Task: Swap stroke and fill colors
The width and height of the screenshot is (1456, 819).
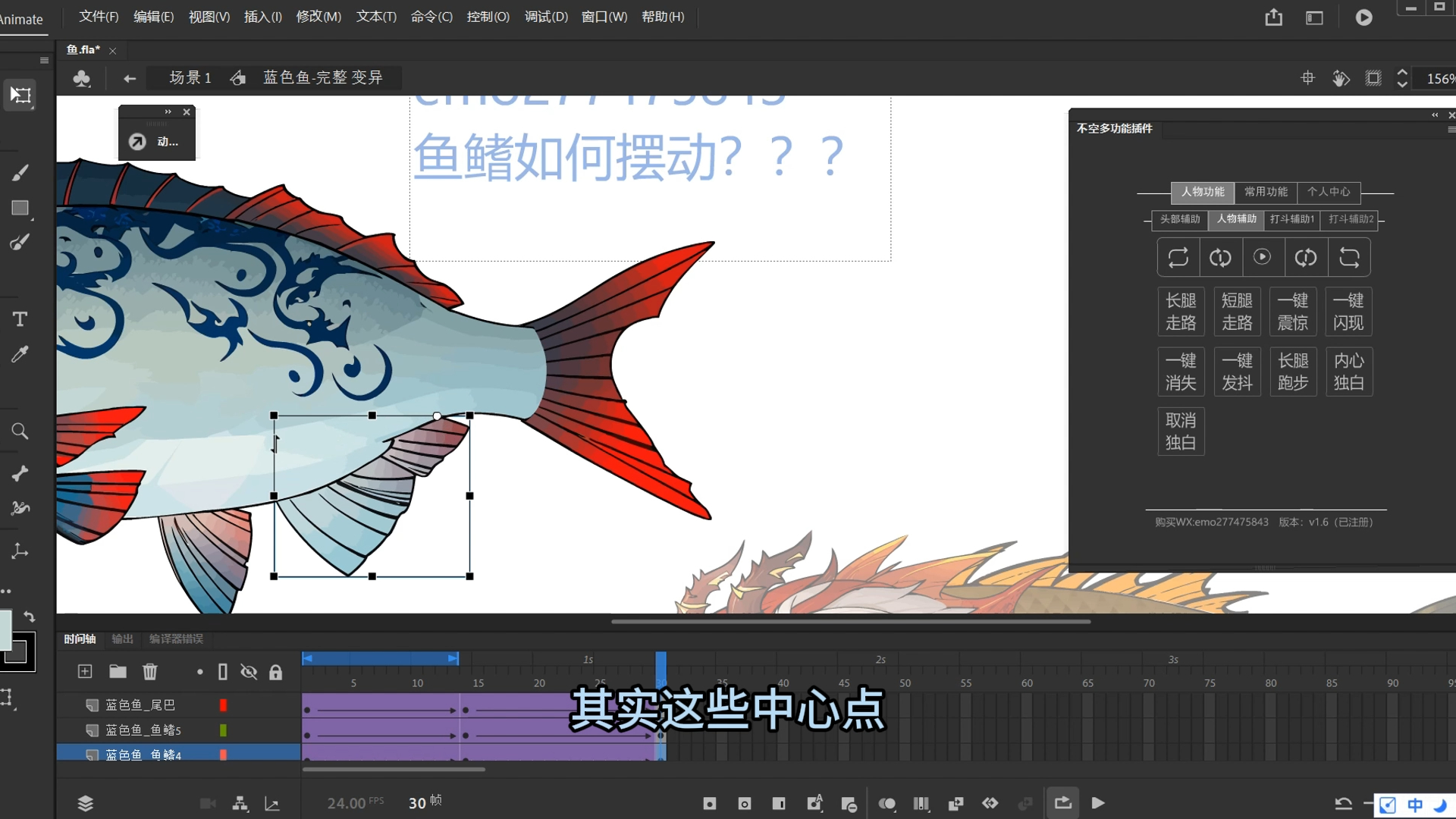Action: [29, 617]
